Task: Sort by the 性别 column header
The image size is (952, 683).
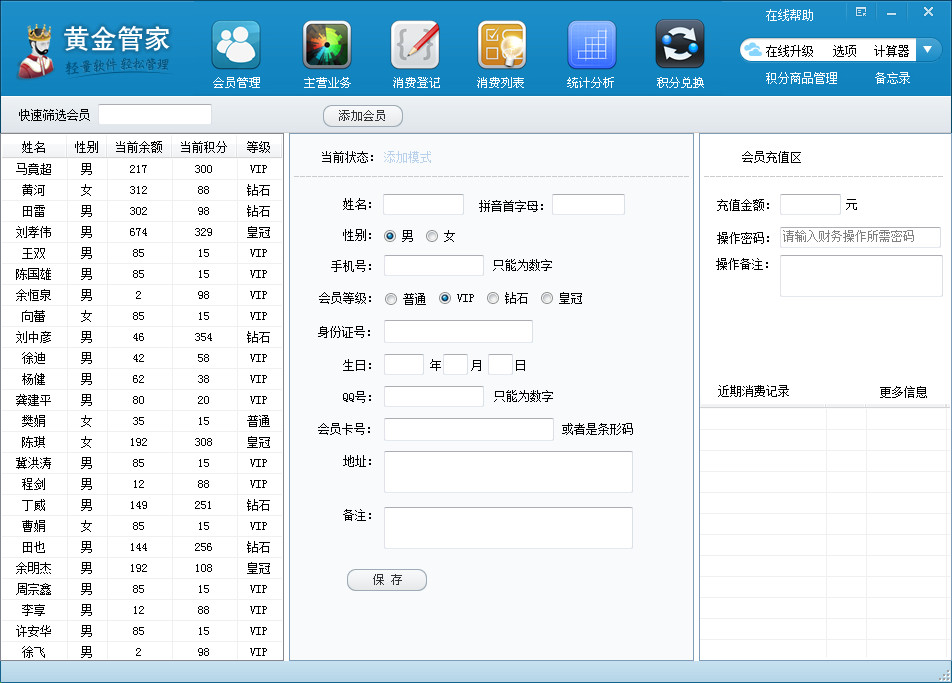Action: (x=86, y=148)
